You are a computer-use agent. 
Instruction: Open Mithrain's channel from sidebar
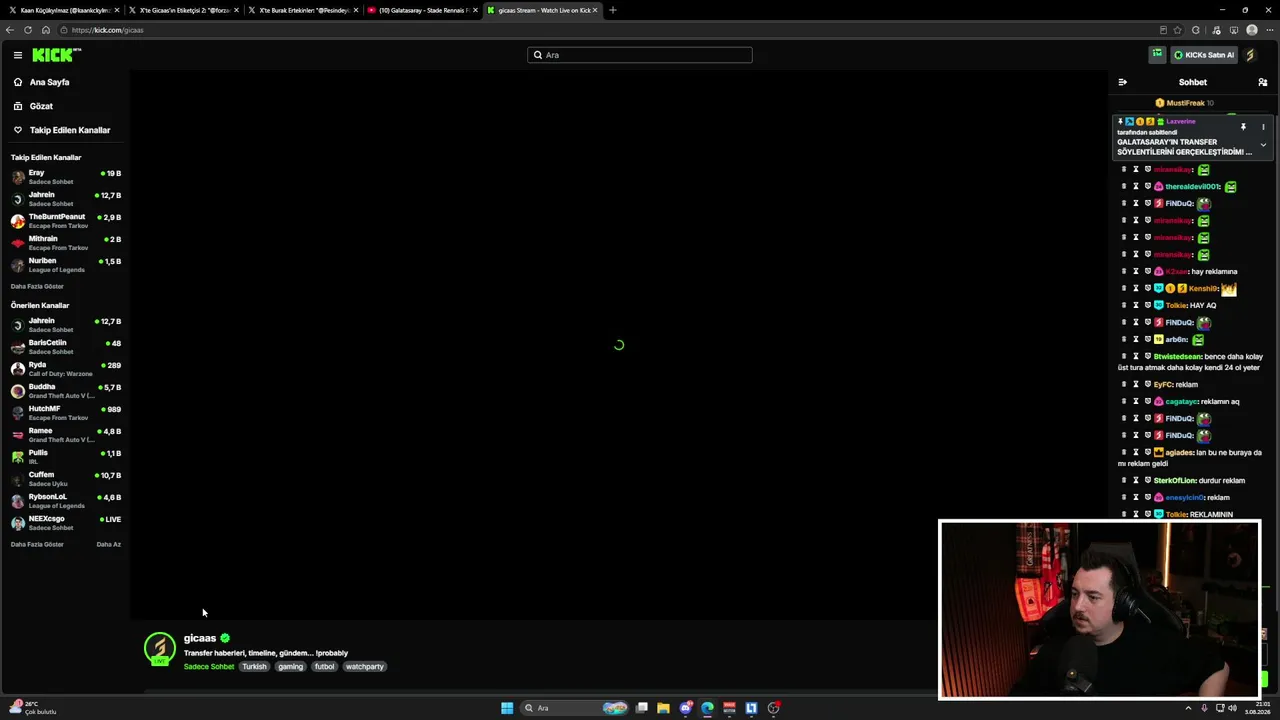(x=66, y=243)
